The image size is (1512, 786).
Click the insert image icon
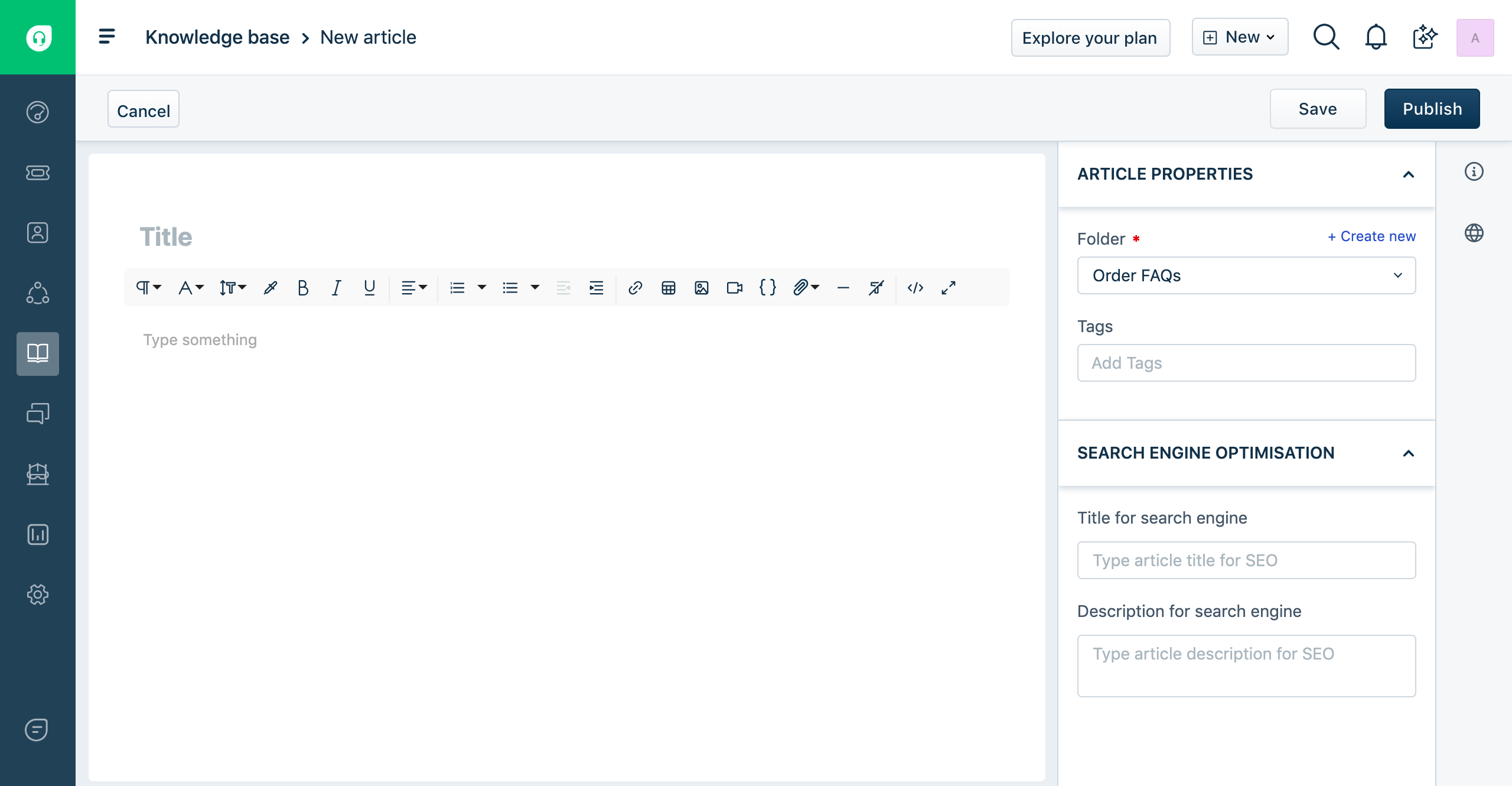coord(701,288)
